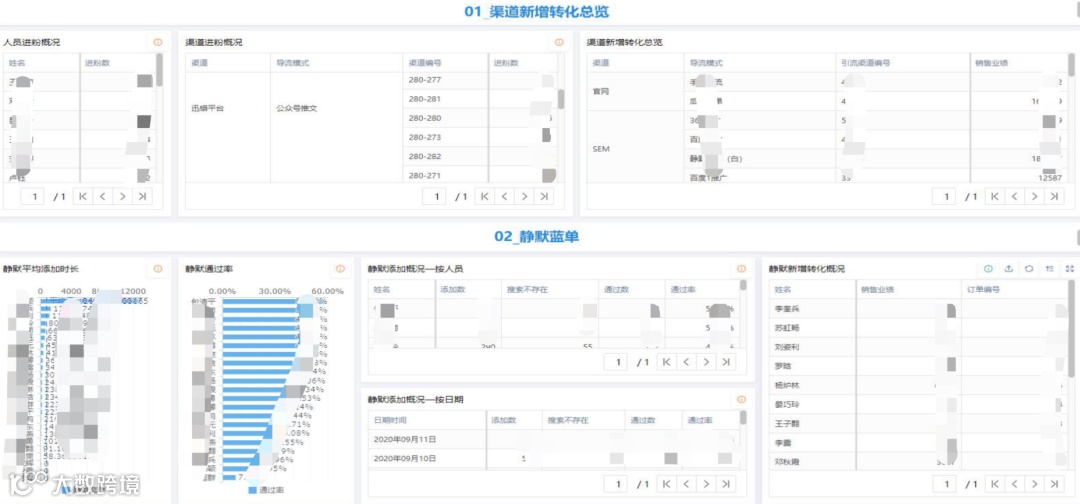Select channel number 280-273 cell
Screen dimensions: 1080x504
click(x=445, y=137)
